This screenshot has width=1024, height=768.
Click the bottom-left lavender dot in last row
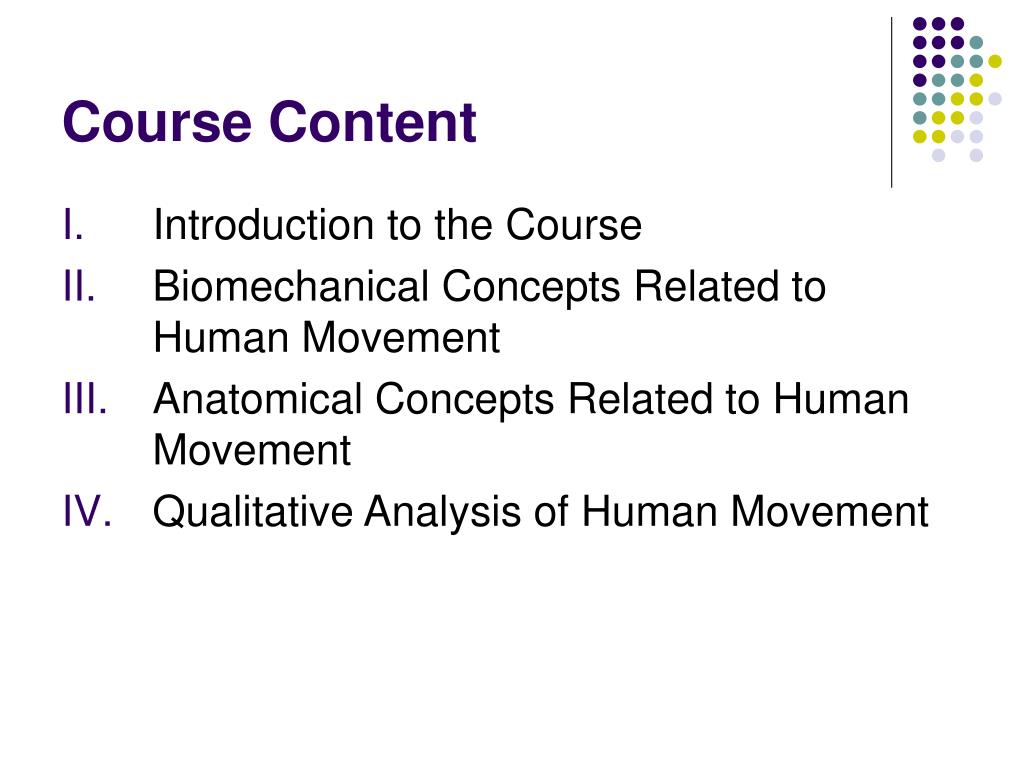(x=938, y=155)
